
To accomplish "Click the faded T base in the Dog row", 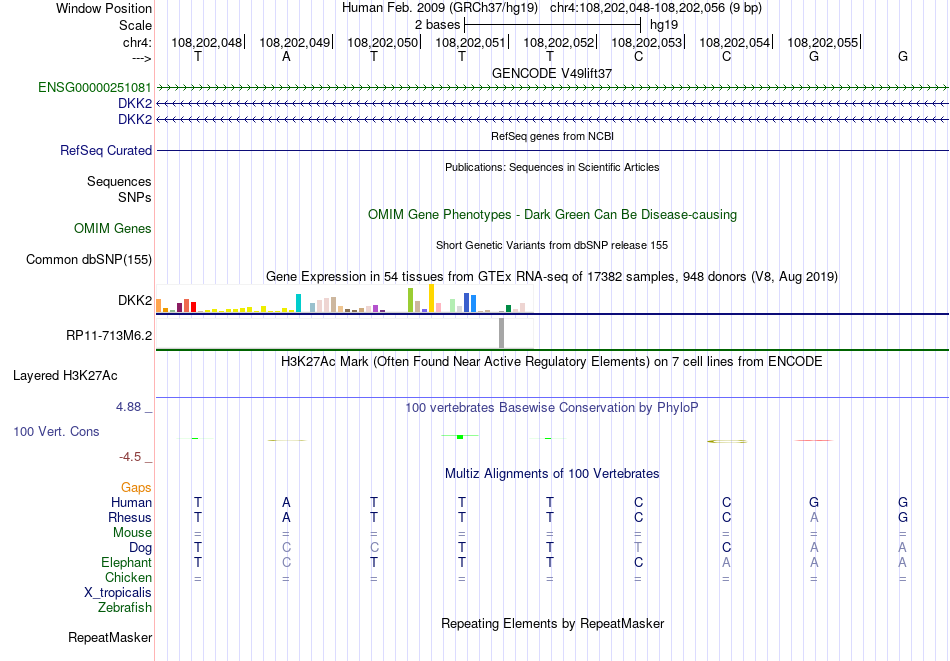I will (638, 548).
